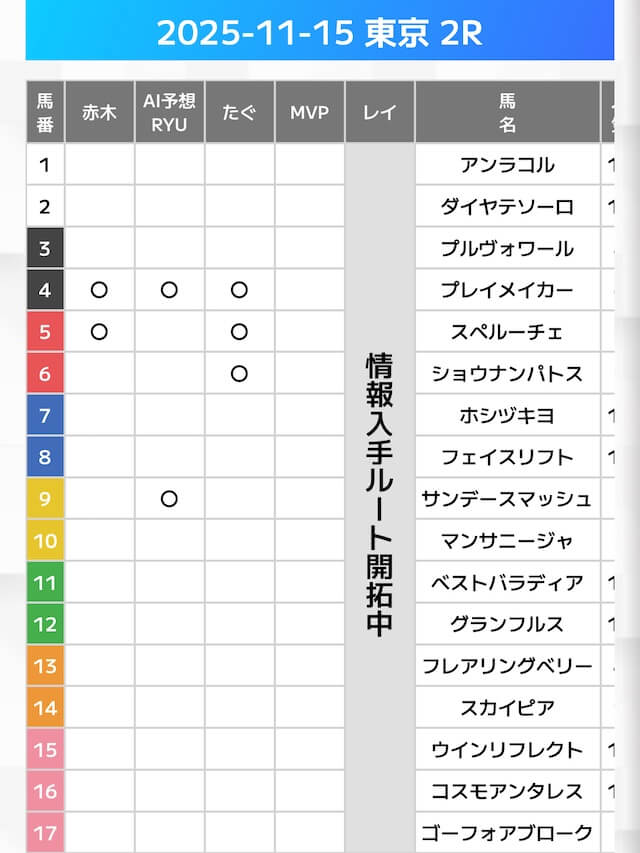Click the blue number 7 cell

point(45,415)
